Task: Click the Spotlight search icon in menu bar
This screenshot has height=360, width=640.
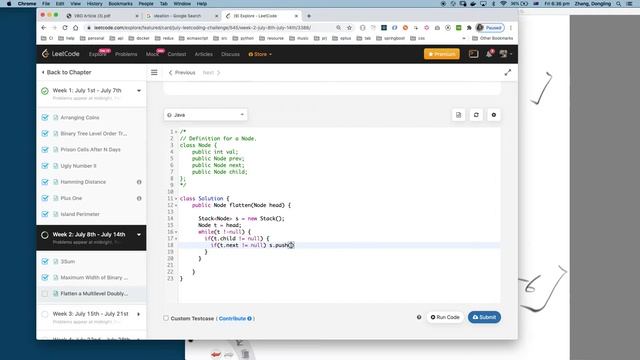Action: click(x=619, y=4)
